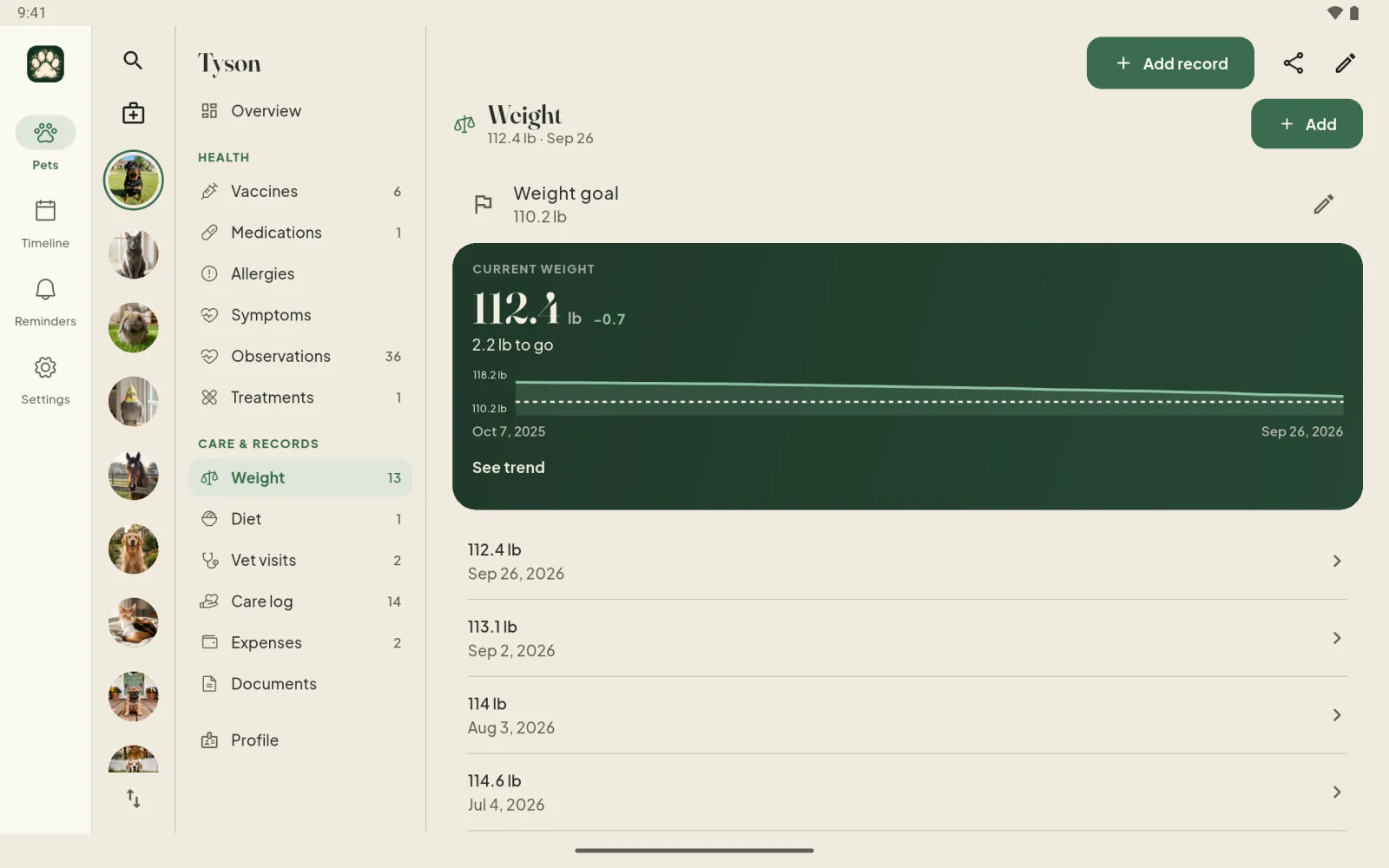Open Timeline from the navigation rail

tap(45, 224)
